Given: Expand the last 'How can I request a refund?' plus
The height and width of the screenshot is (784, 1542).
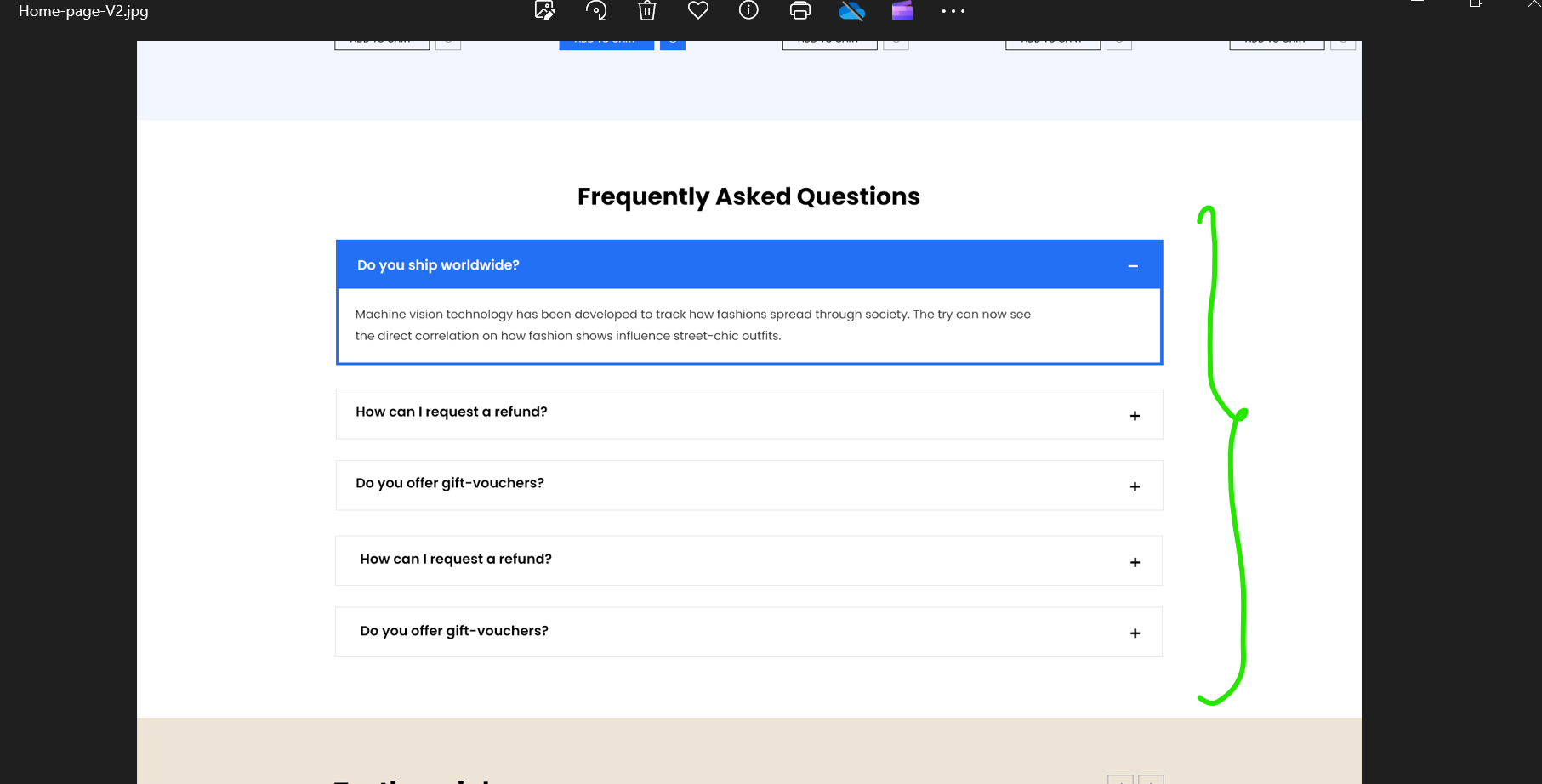Looking at the screenshot, I should tap(1135, 562).
